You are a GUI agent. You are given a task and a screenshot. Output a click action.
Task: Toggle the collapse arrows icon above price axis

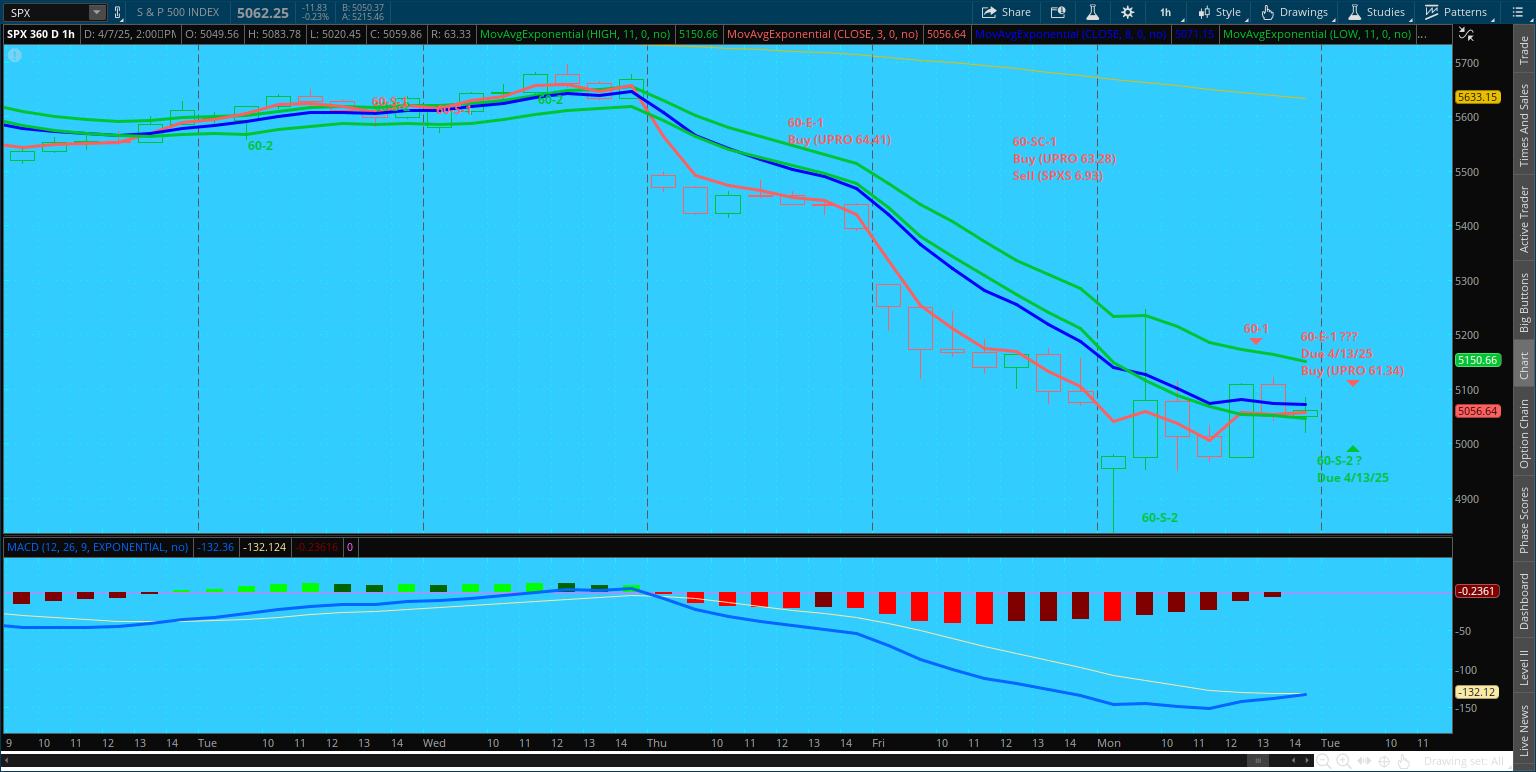1466,34
